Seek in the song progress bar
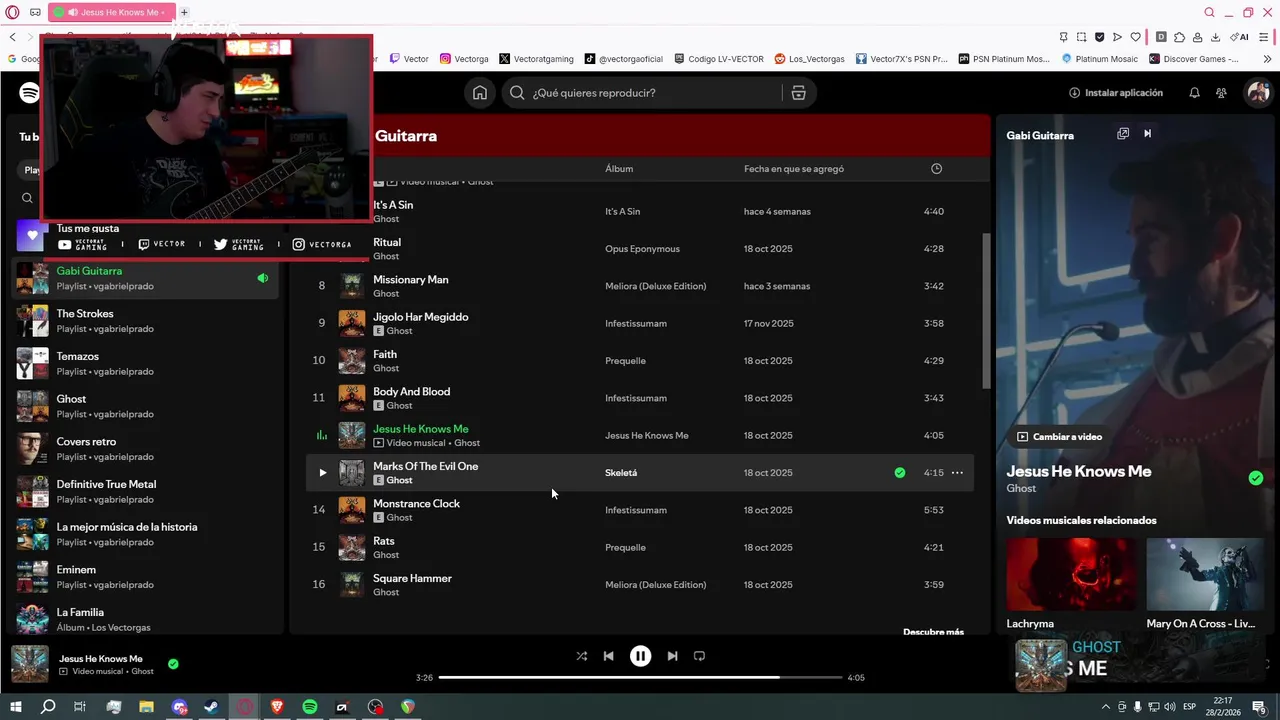The height and width of the screenshot is (720, 1280). pos(640,677)
